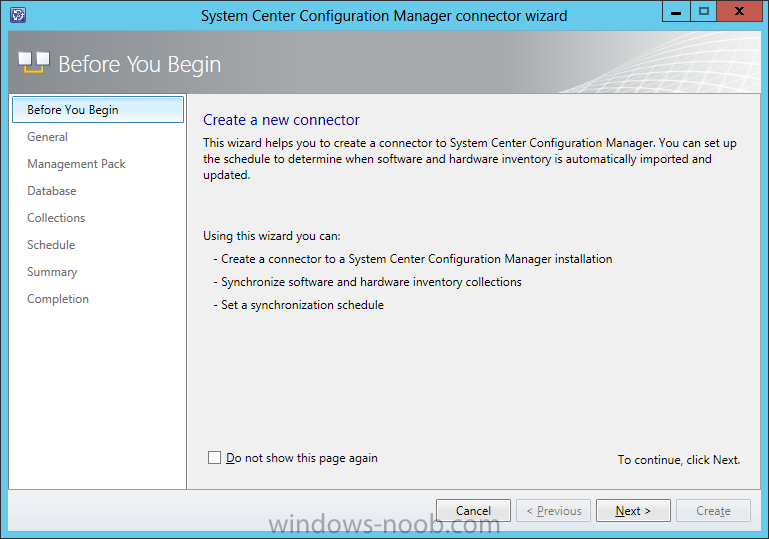Click Synchronize software and hardware inventory collections line
The height and width of the screenshot is (539, 769).
(367, 282)
